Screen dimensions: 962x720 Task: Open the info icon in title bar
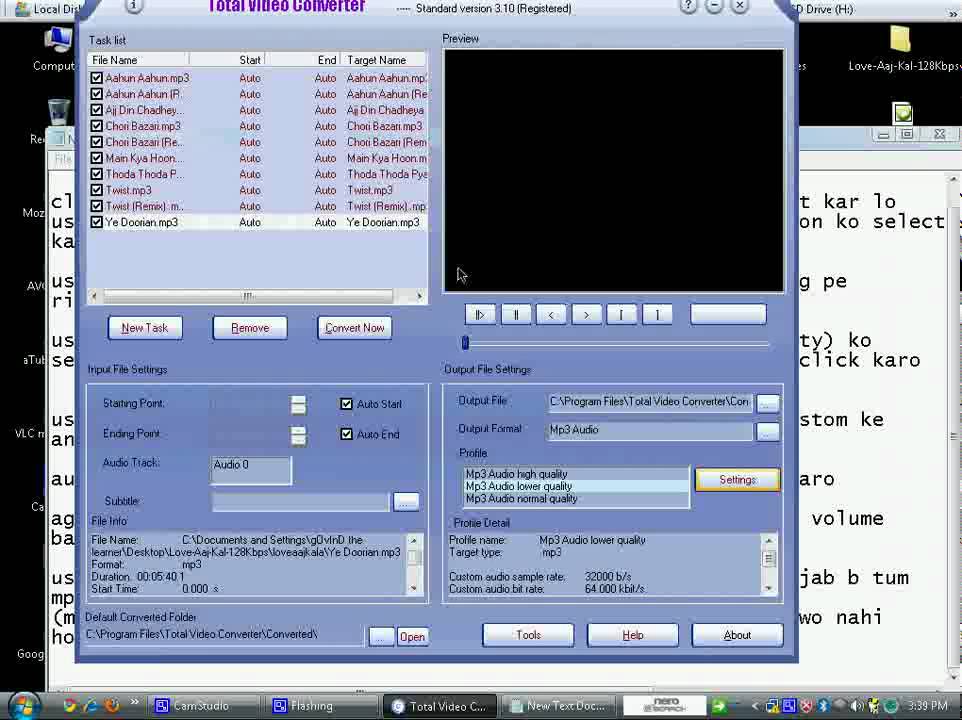(x=134, y=6)
